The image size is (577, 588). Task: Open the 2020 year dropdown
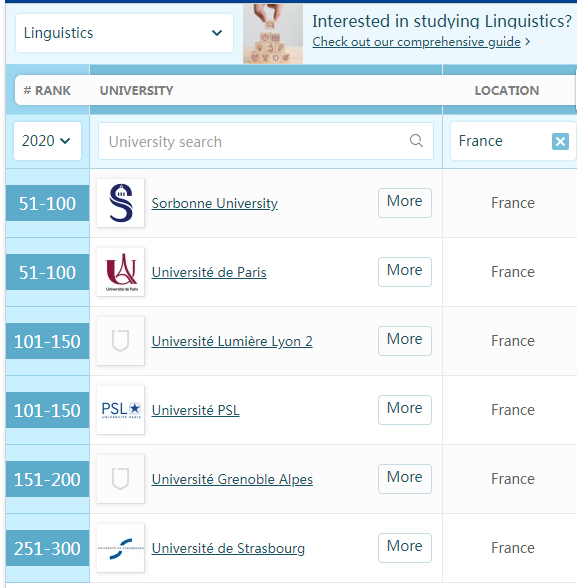(47, 141)
